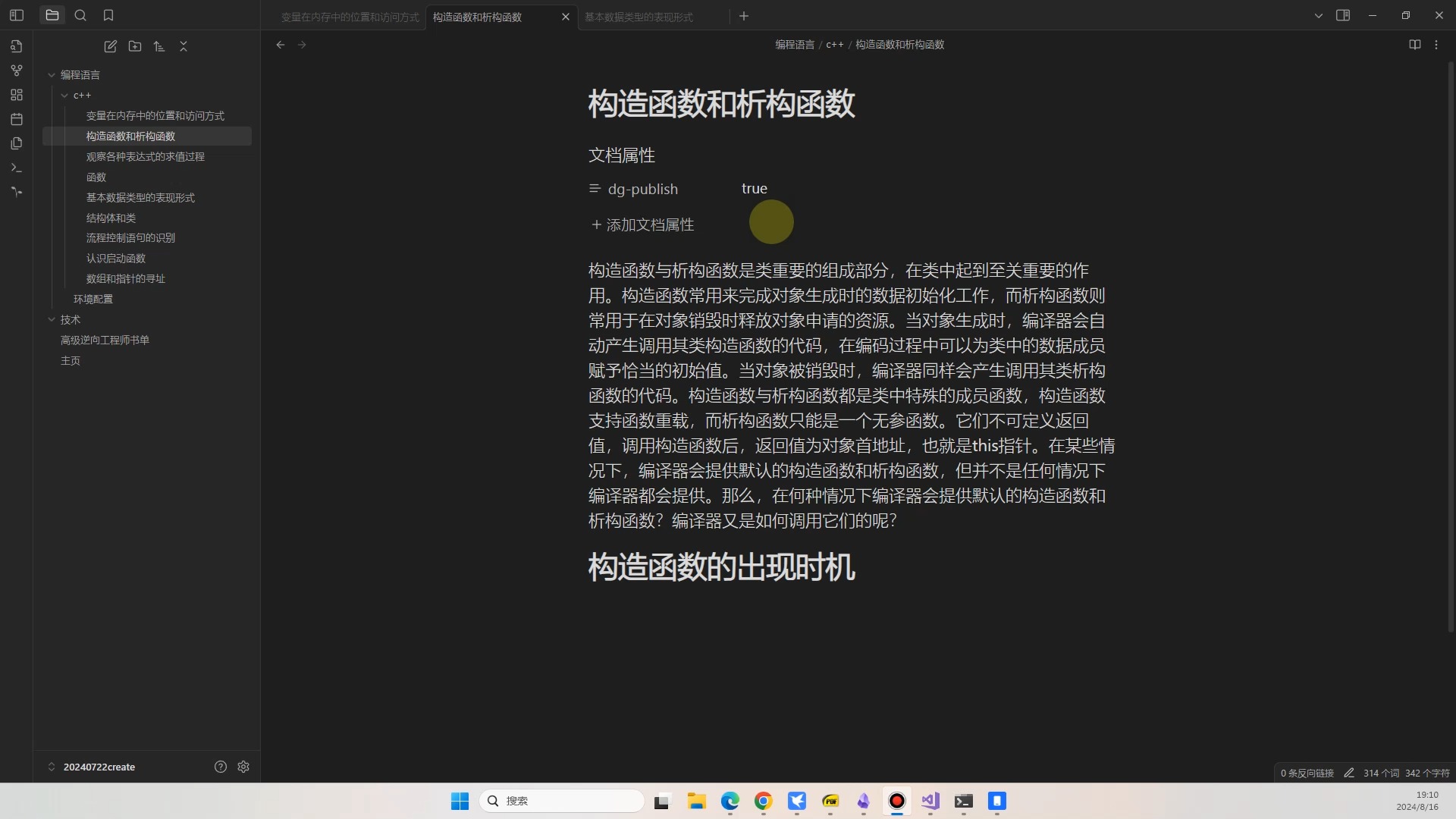Click 添加文档属性 to add a property
Image resolution: width=1456 pixels, height=819 pixels.
643,225
